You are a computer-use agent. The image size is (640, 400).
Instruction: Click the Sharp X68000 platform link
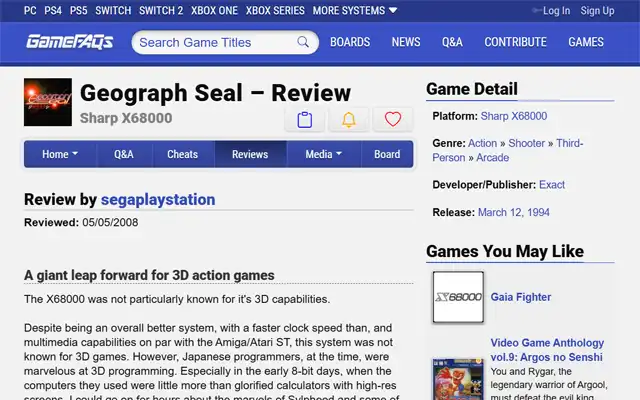513,116
